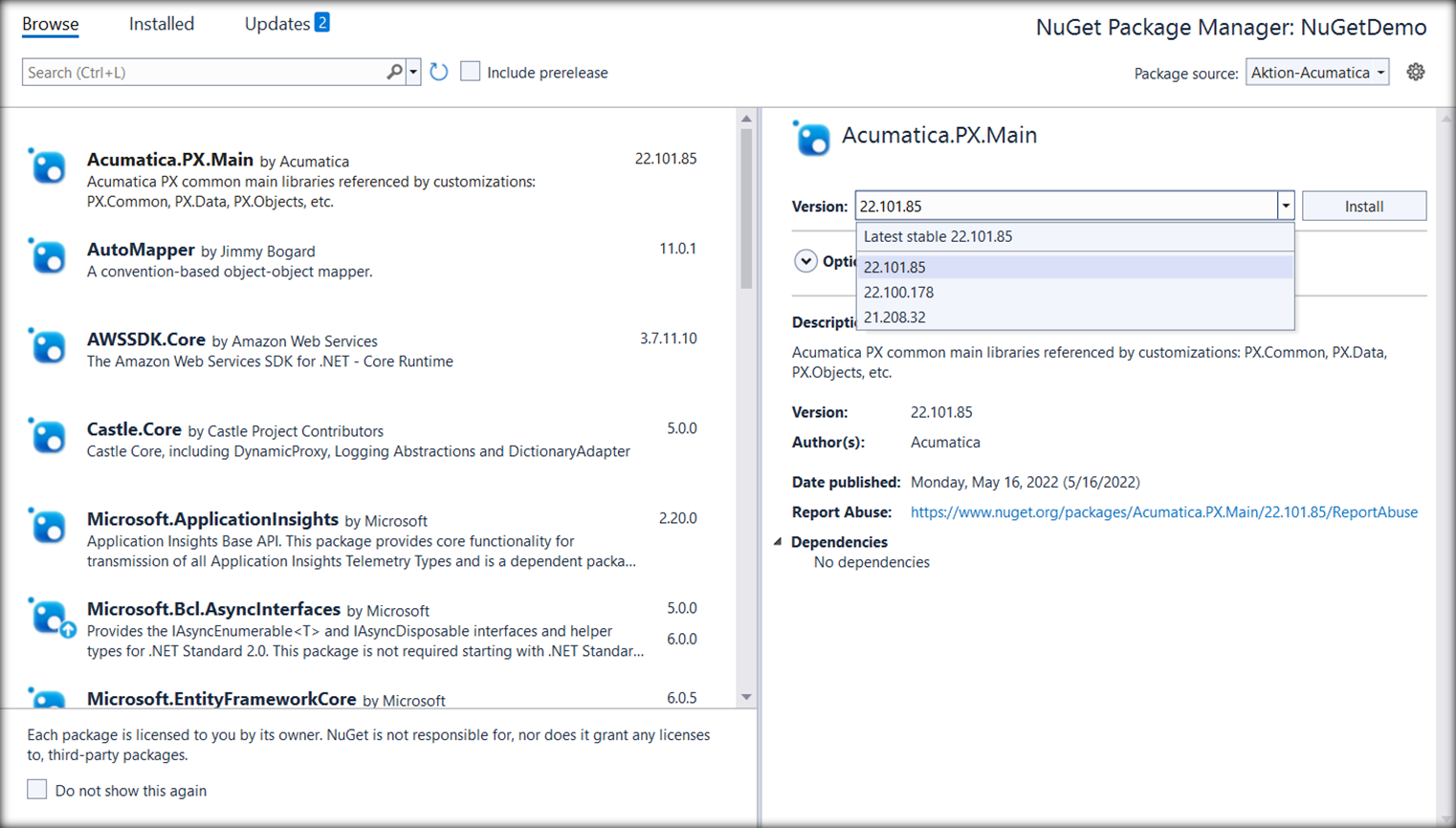
Task: Click the Author(s) value Acumatica
Action: tap(945, 442)
